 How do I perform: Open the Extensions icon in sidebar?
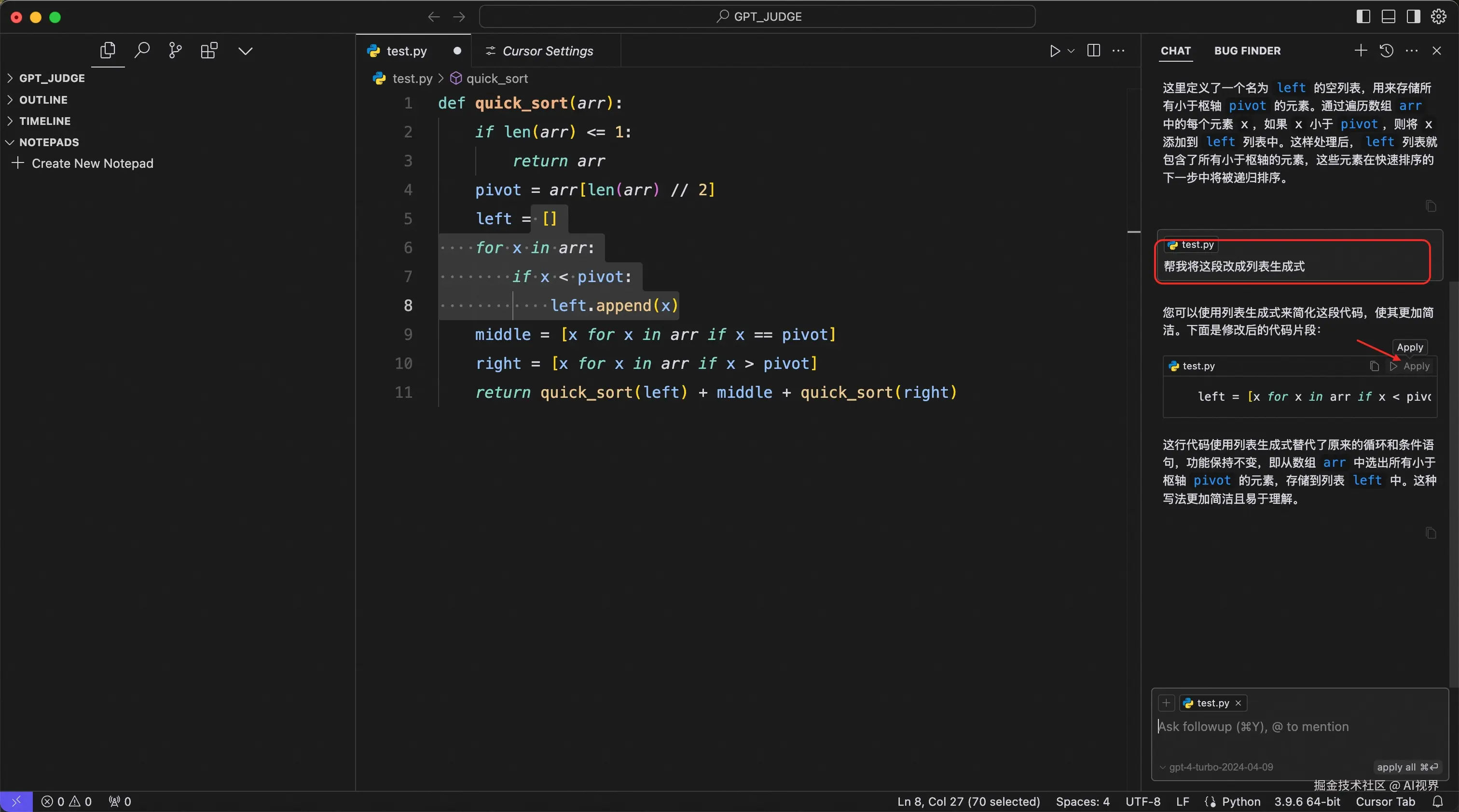(x=209, y=51)
